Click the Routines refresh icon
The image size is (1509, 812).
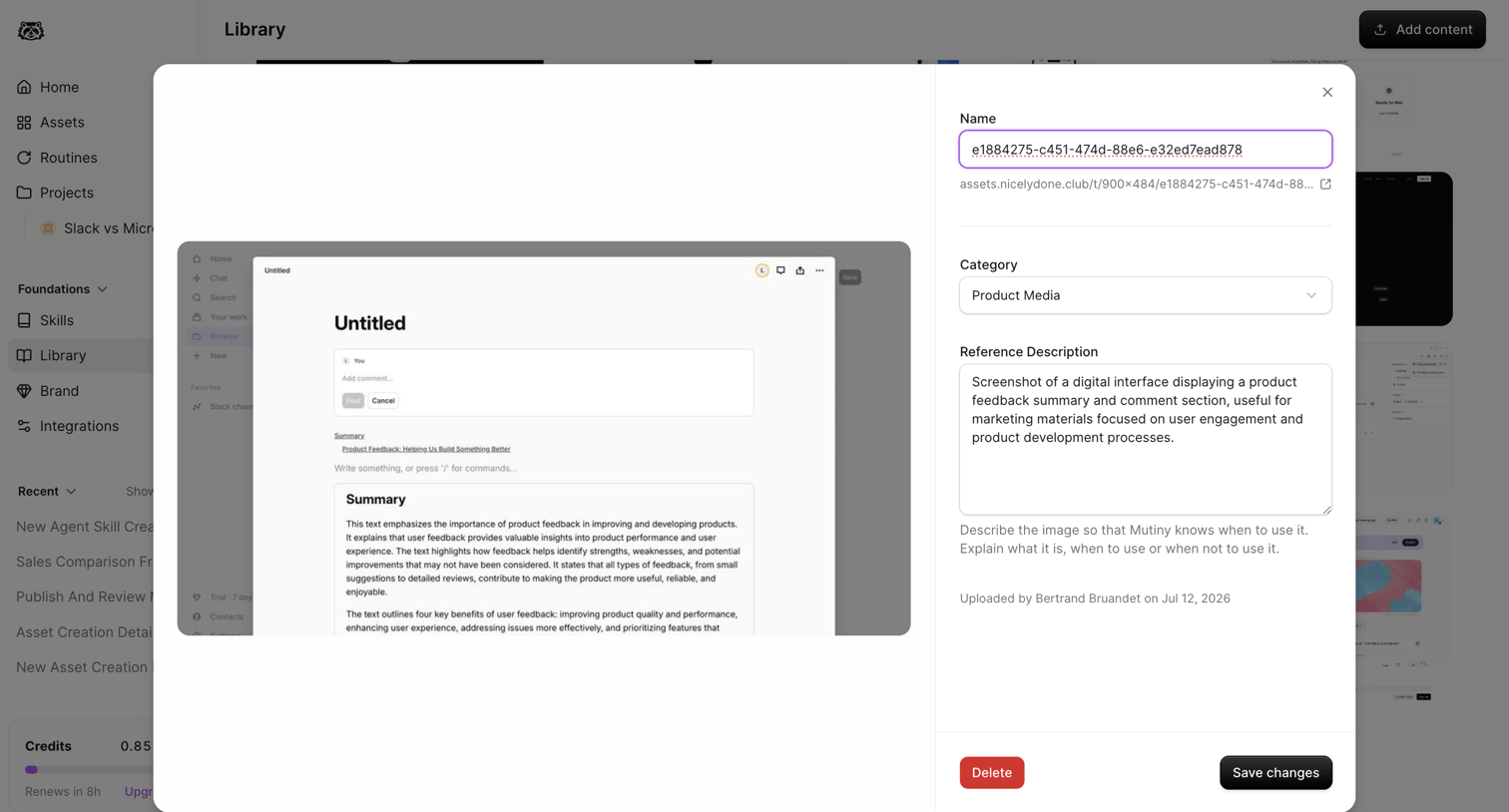(x=24, y=158)
